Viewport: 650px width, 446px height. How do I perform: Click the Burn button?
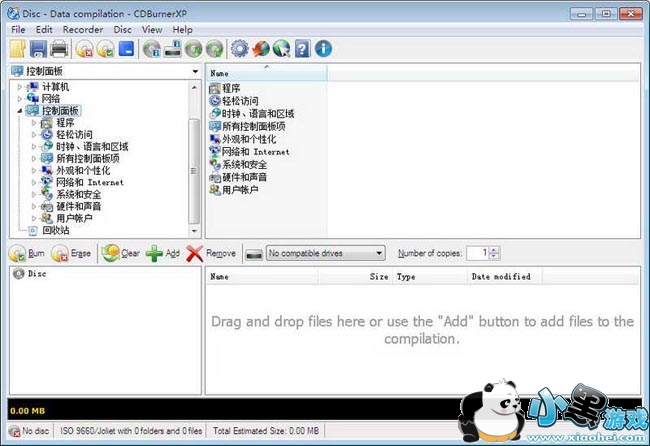27,253
